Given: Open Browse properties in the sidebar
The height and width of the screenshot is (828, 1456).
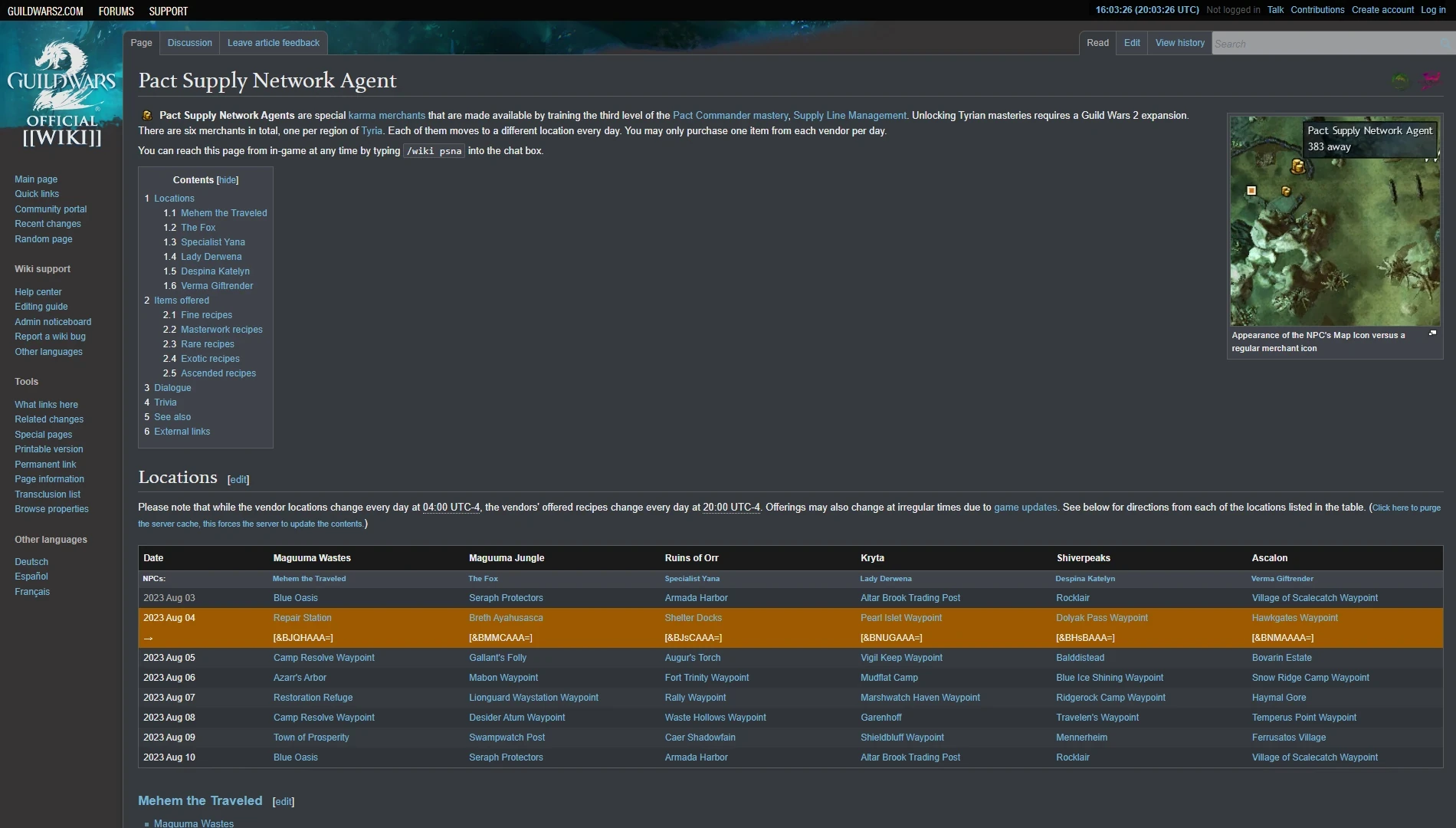Looking at the screenshot, I should tap(51, 509).
